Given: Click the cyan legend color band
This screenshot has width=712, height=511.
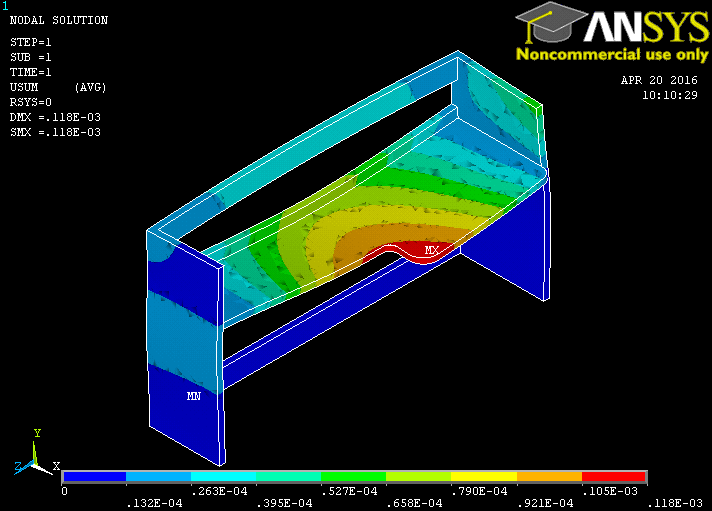Looking at the screenshot, I should point(223,476).
